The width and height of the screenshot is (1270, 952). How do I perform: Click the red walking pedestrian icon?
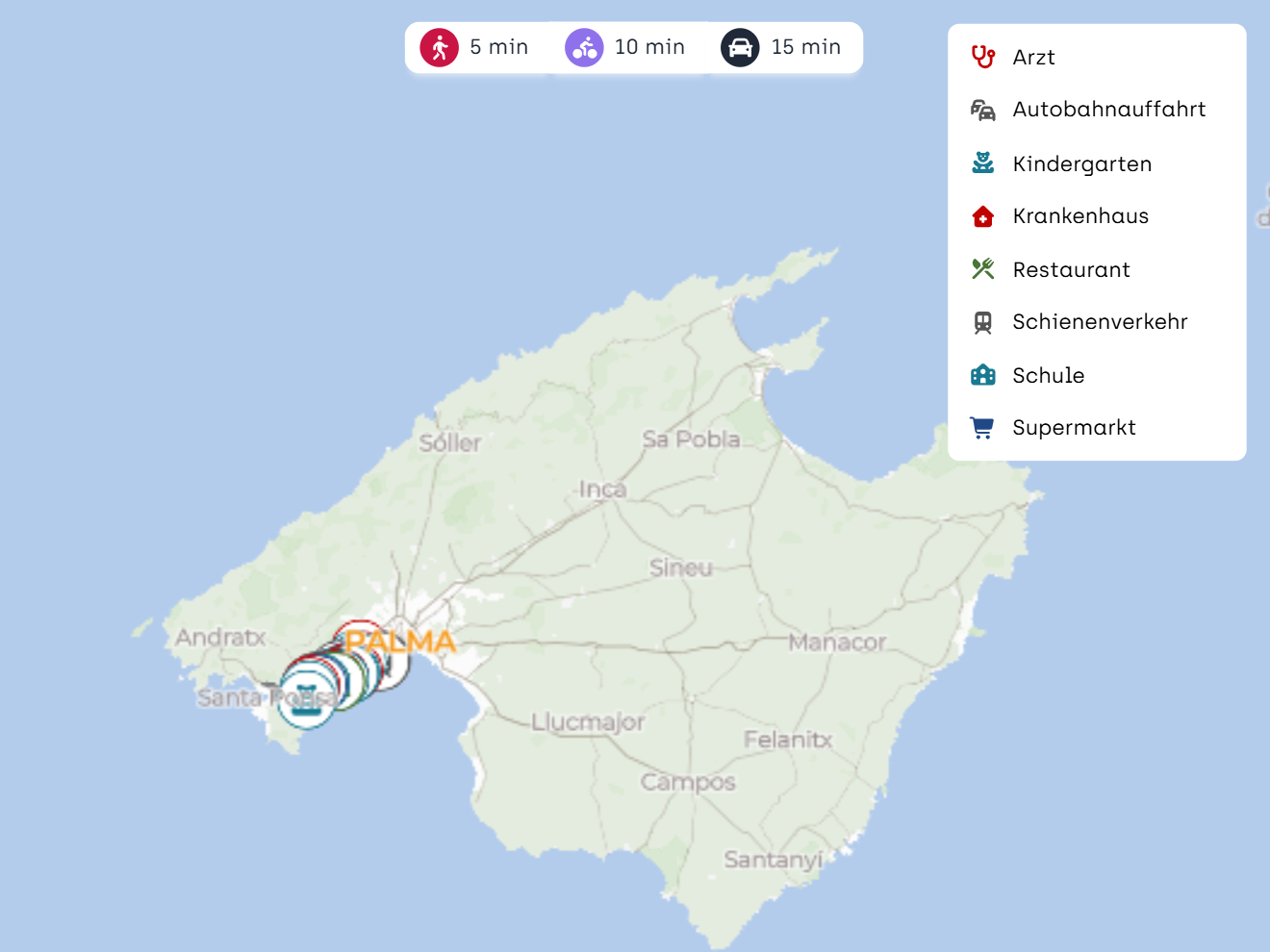point(439,47)
